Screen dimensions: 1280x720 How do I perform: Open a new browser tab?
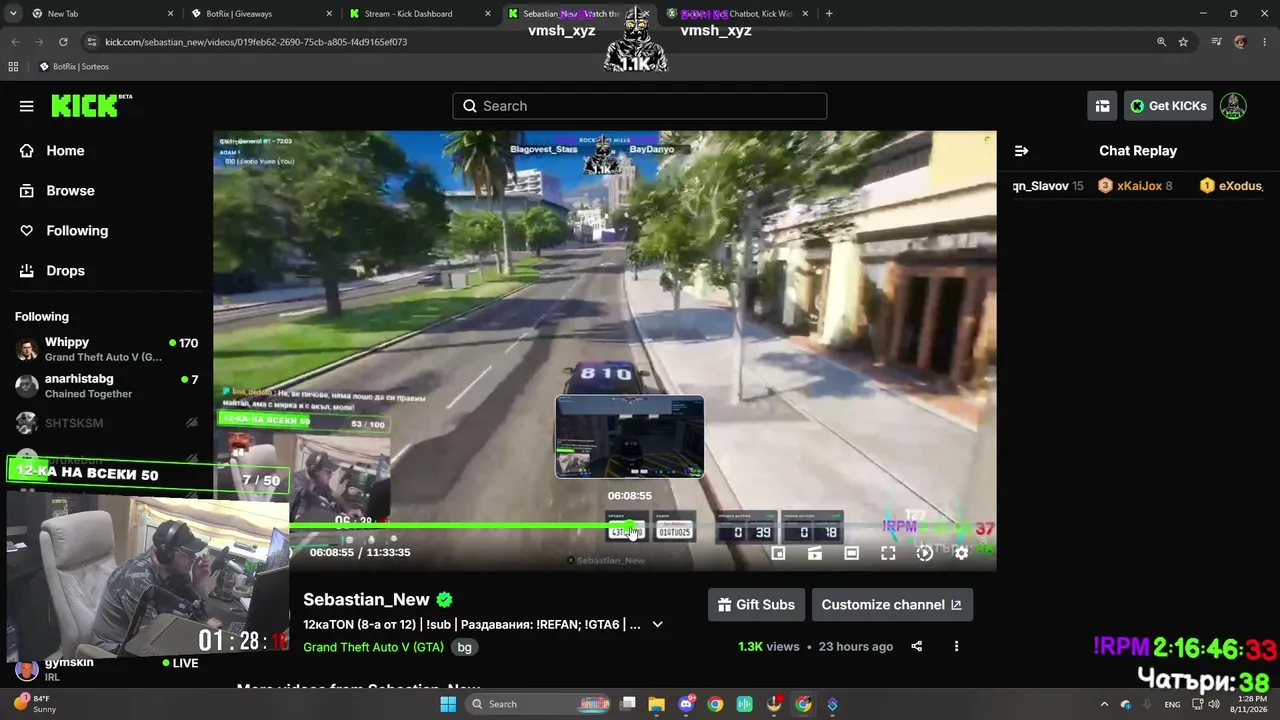(x=829, y=14)
